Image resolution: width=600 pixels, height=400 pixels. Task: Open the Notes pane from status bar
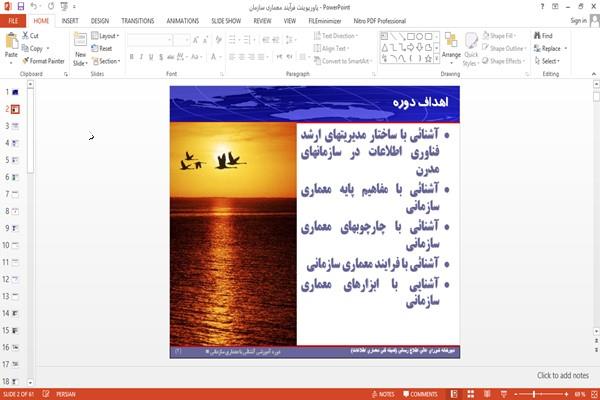(383, 394)
